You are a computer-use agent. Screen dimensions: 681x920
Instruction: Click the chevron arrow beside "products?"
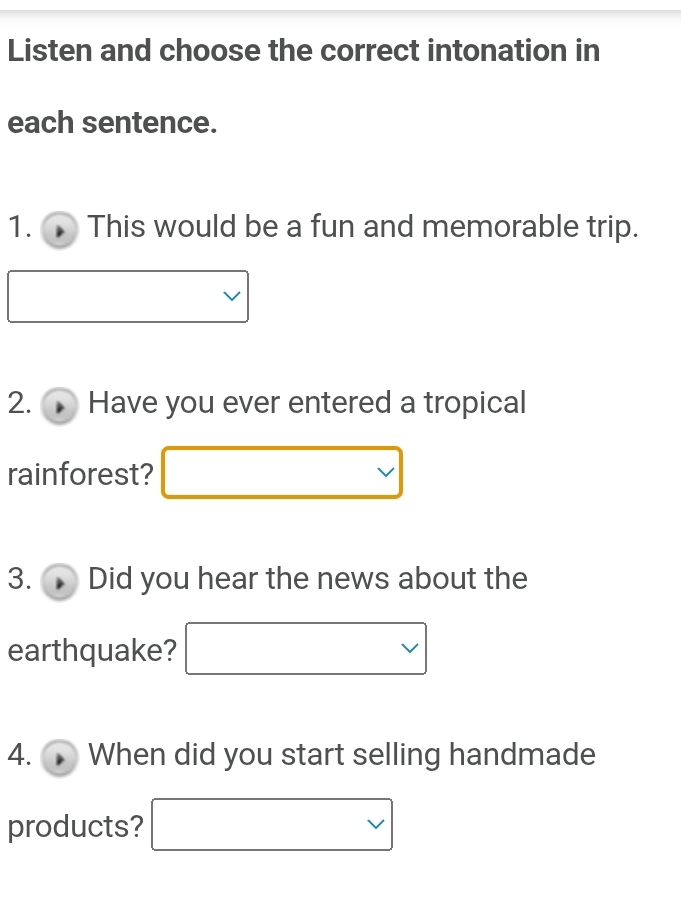(376, 825)
